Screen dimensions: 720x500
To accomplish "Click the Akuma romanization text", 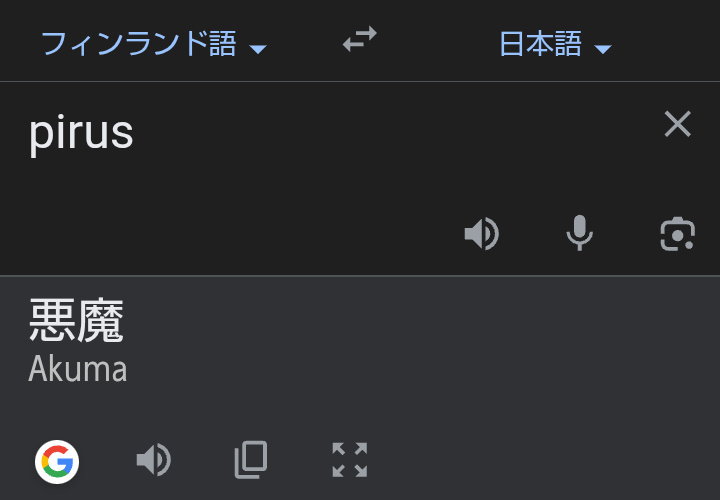I will (x=78, y=369).
